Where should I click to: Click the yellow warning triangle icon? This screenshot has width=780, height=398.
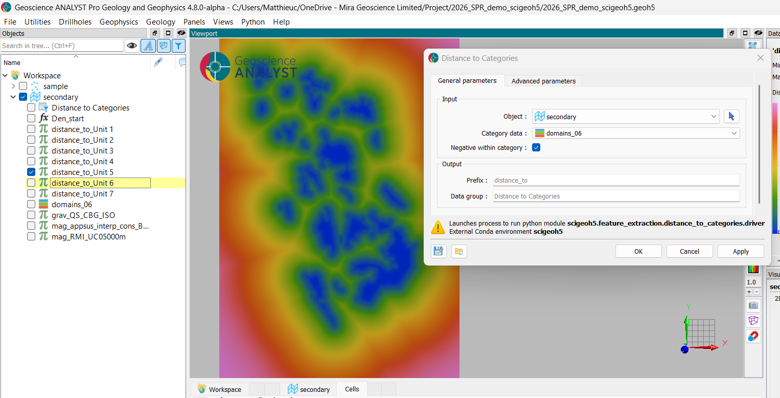pos(438,227)
